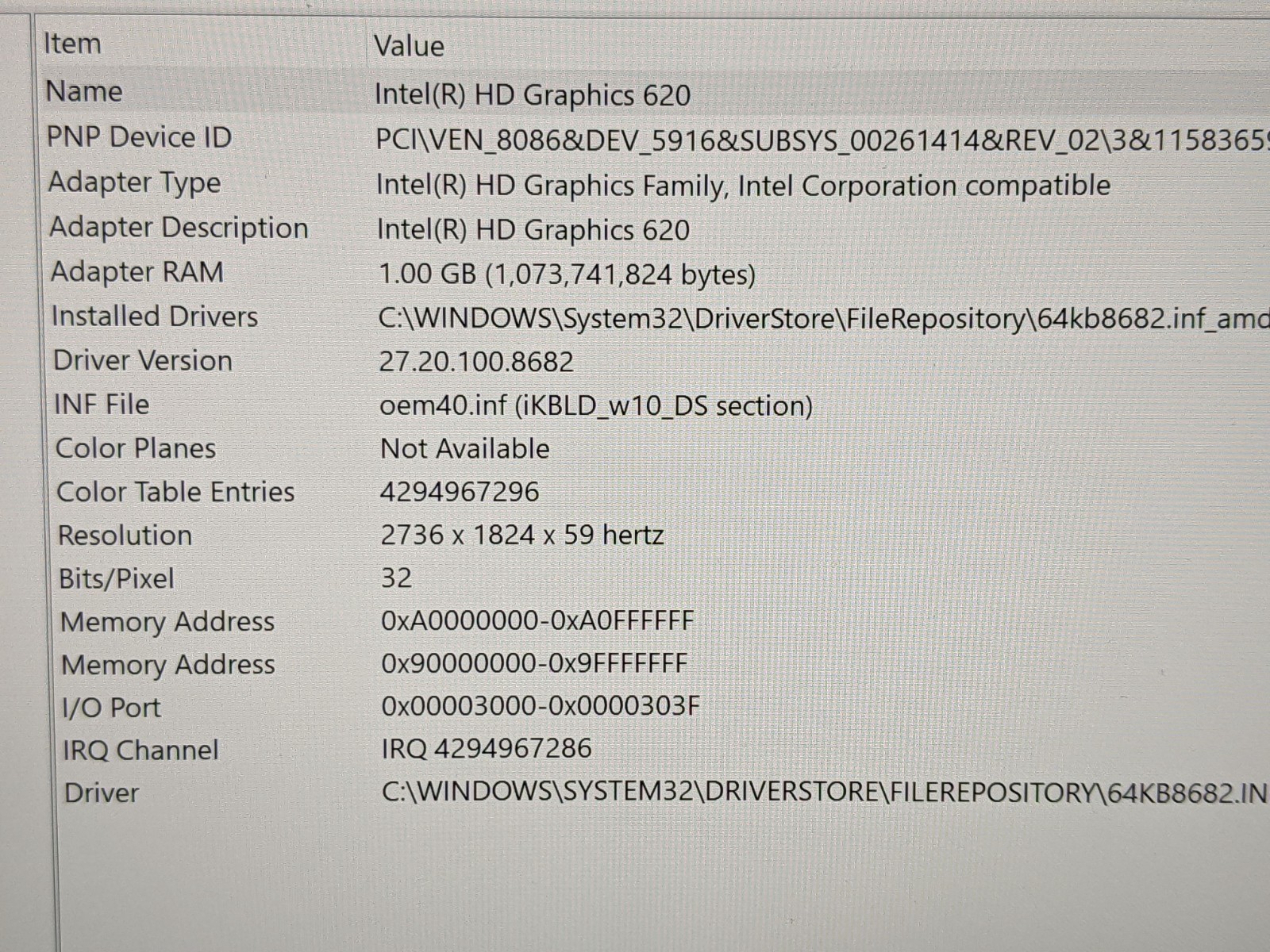Select the 64kb8682.inf_amd Installed Drivers path value
Screen dimensions: 1270x952
824,319
